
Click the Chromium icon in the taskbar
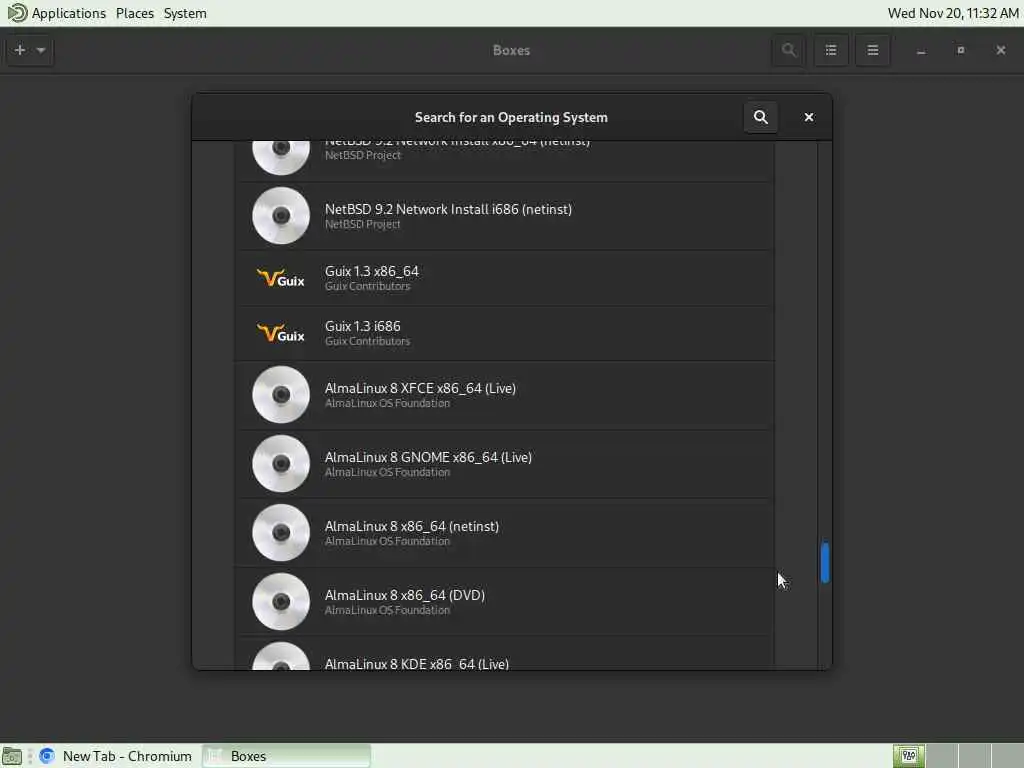47,756
